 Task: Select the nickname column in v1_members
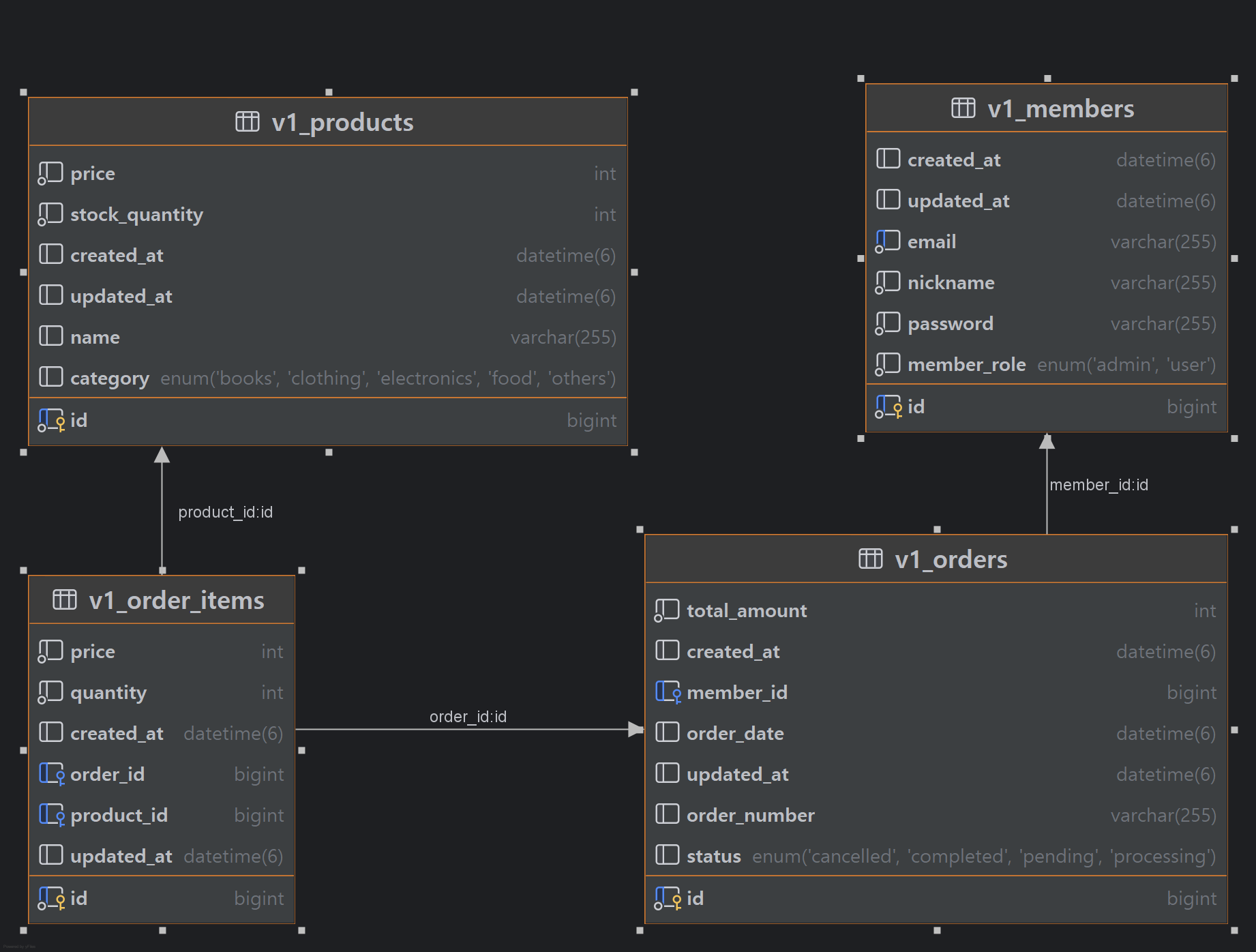point(1047,282)
